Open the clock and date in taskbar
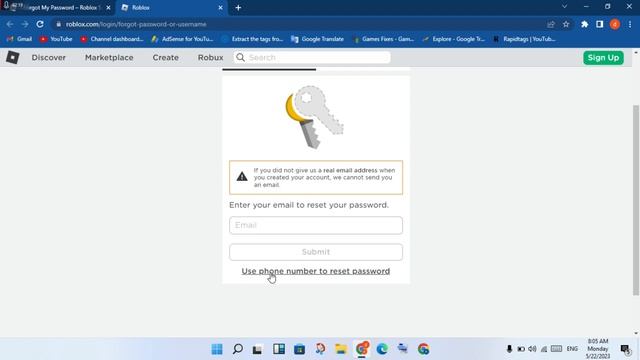Image resolution: width=640 pixels, height=360 pixels. [598, 349]
